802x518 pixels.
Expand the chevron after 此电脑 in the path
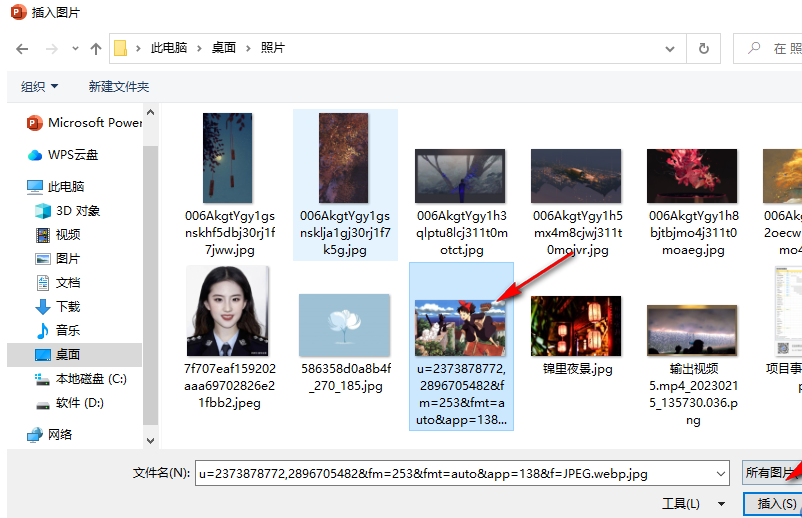(199, 49)
